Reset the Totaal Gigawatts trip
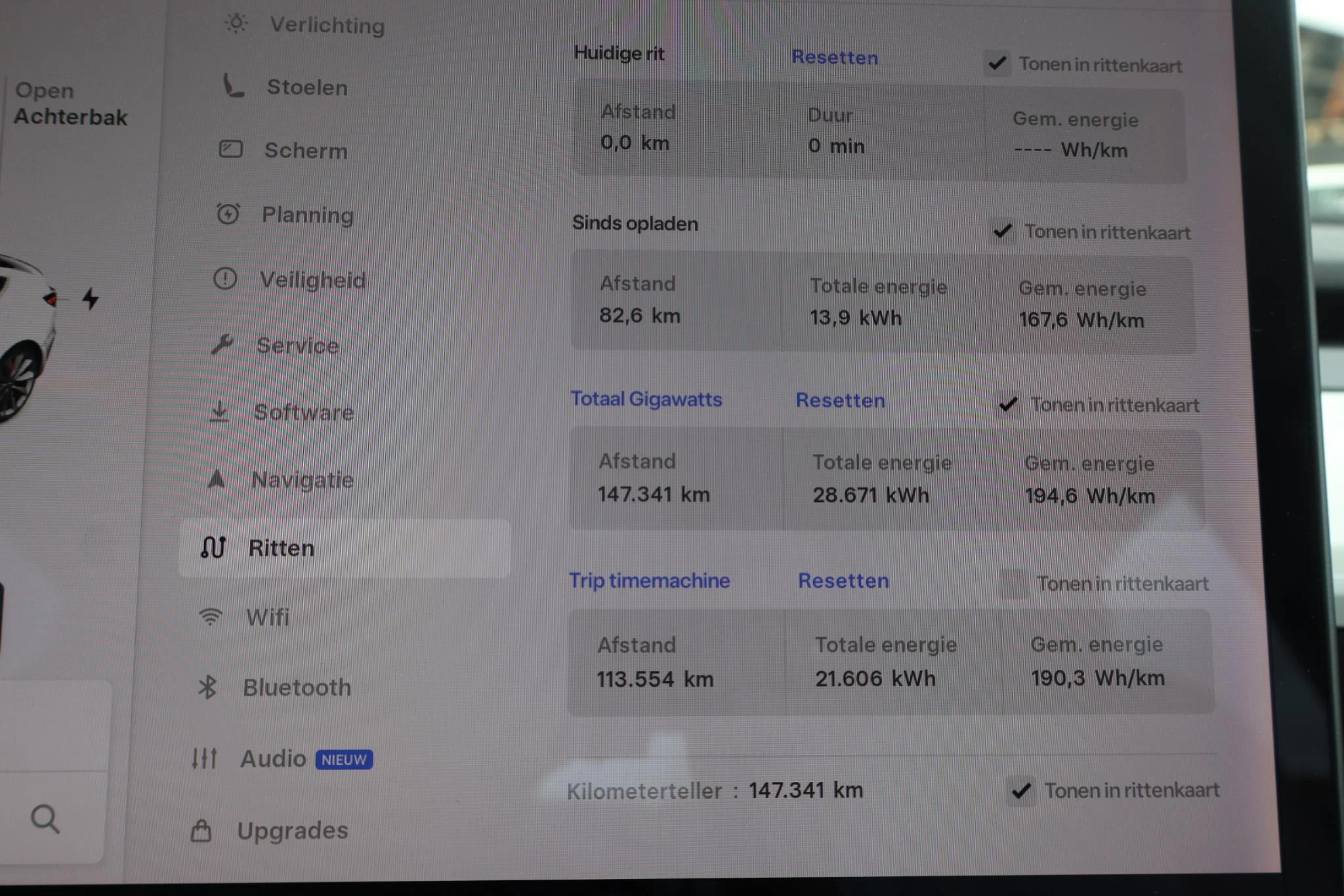The height and width of the screenshot is (896, 1344). pos(840,400)
